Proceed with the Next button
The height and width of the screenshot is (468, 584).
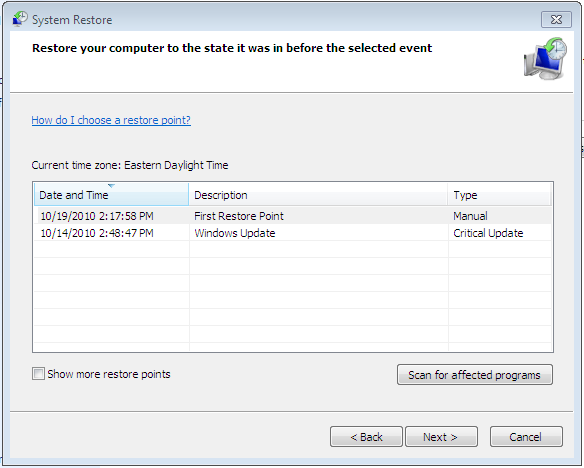(x=441, y=437)
